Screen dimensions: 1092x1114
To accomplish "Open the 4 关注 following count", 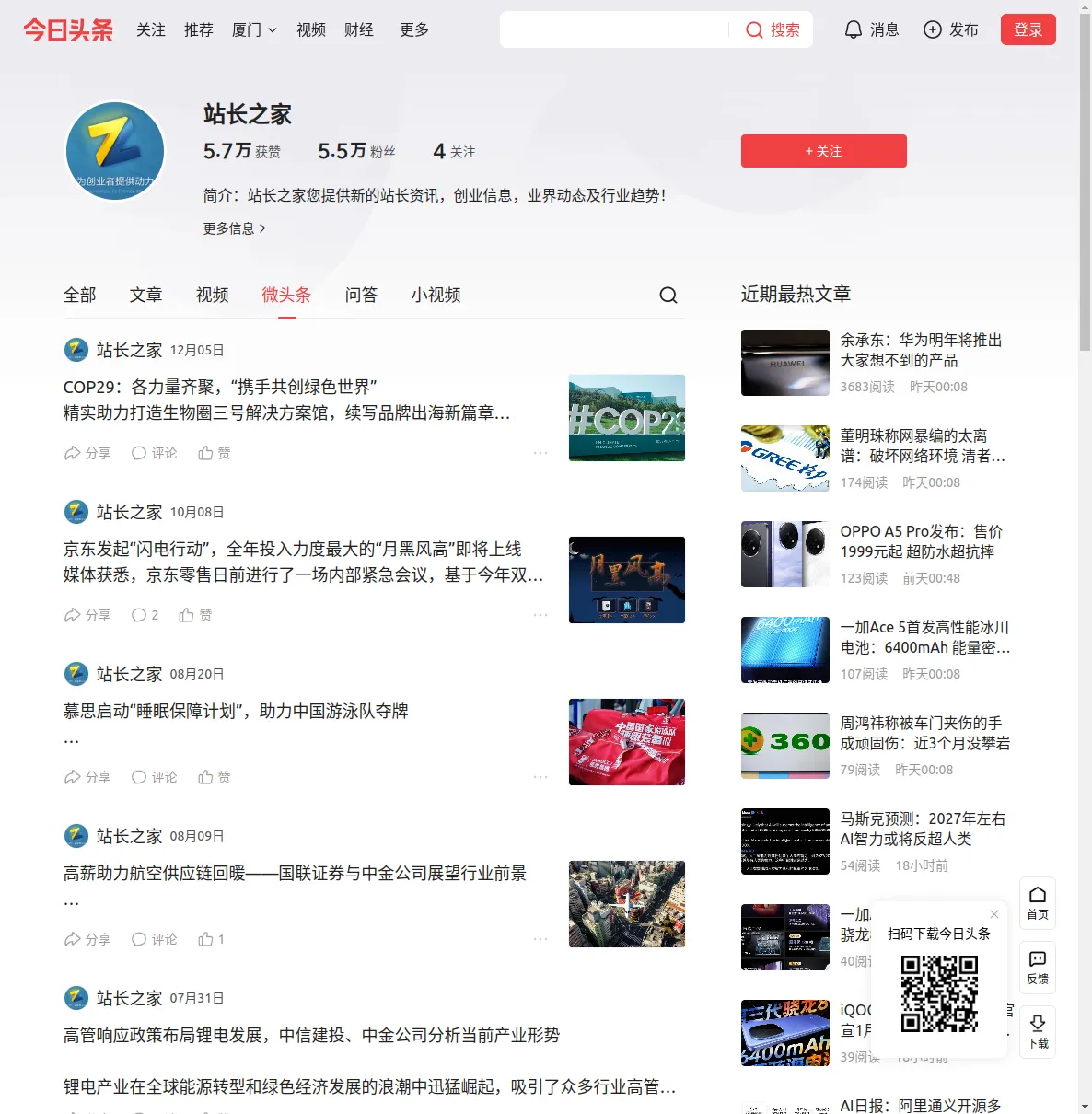I will tap(454, 151).
